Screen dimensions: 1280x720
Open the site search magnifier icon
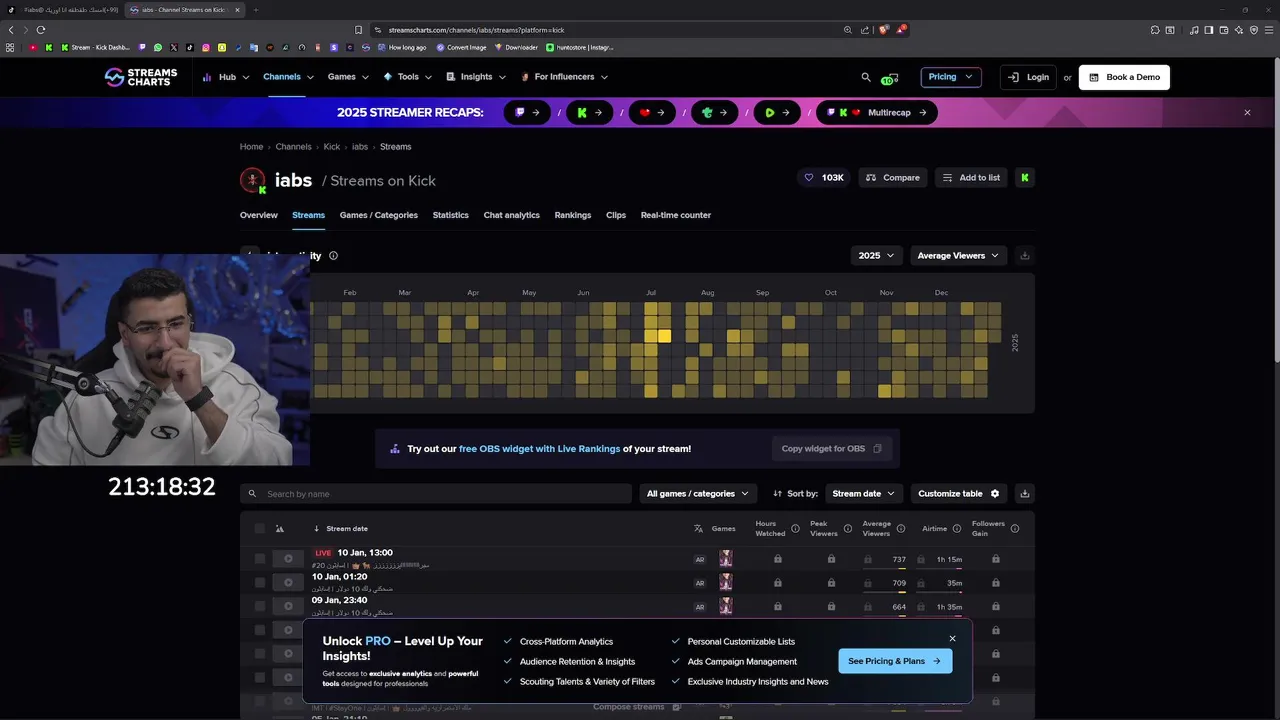click(866, 77)
